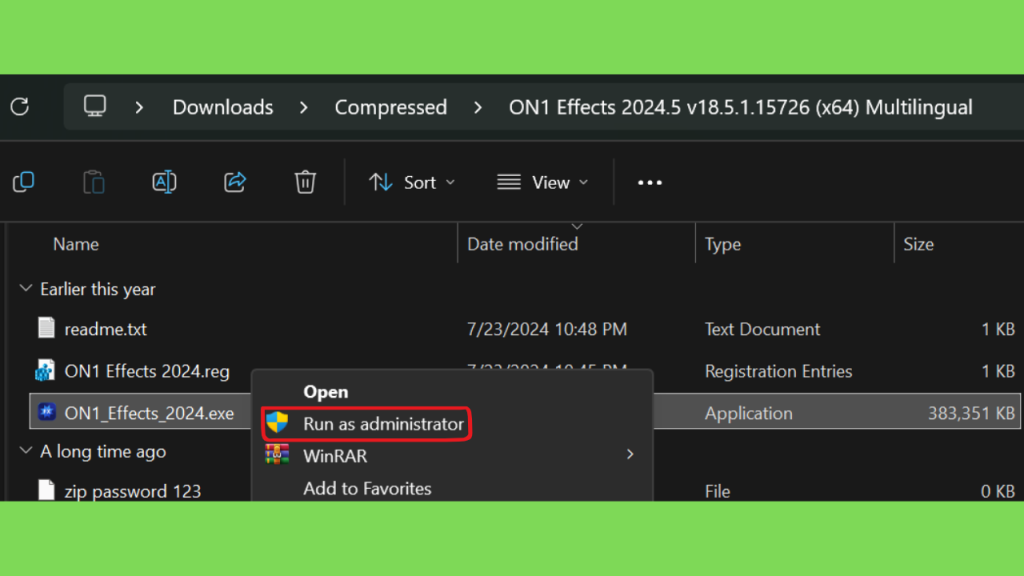The width and height of the screenshot is (1024, 576).
Task: Expand the chevron after the This PC icon
Action: [139, 107]
